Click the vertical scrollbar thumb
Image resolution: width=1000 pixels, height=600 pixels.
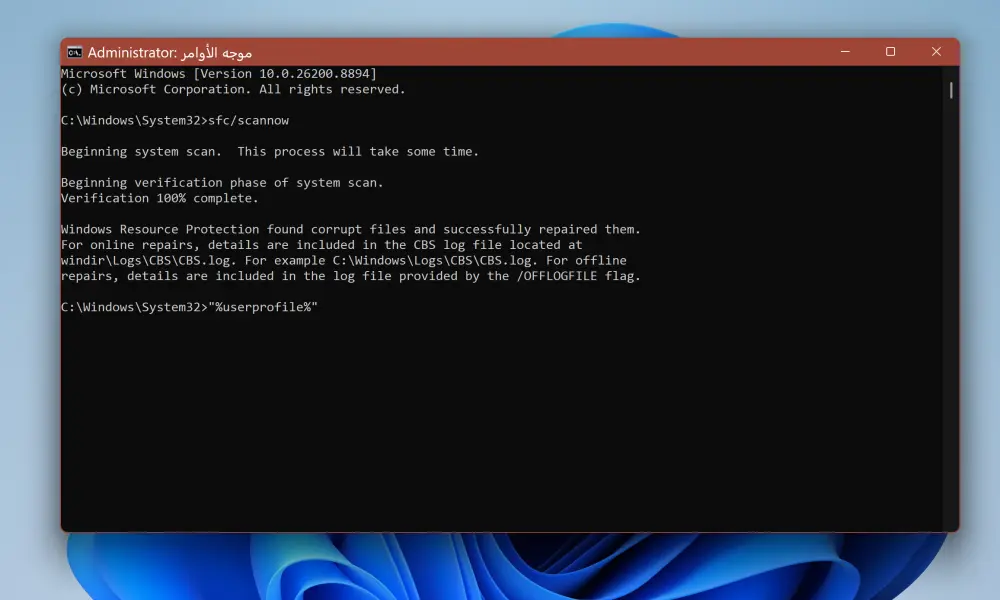tap(950, 91)
